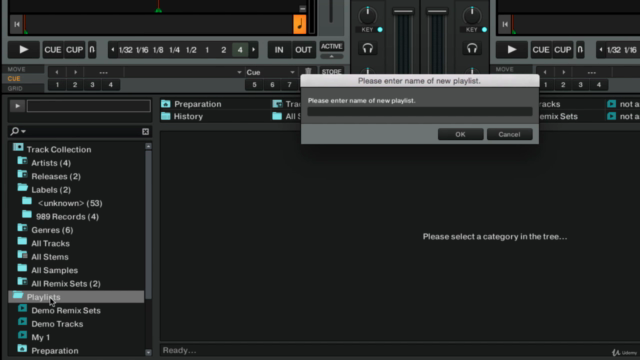Open the GRID panel tab on left deck
Viewport: 640px width, 360px height.
pos(15,88)
